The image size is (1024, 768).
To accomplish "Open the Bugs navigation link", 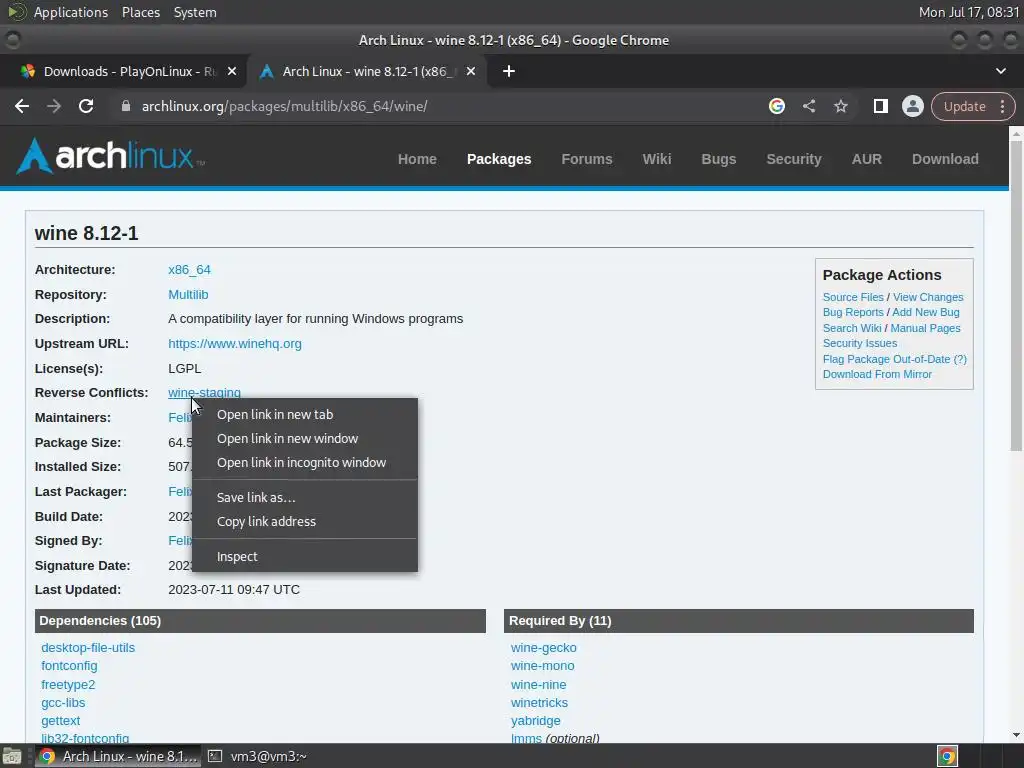I will pyautogui.click(x=718, y=159).
